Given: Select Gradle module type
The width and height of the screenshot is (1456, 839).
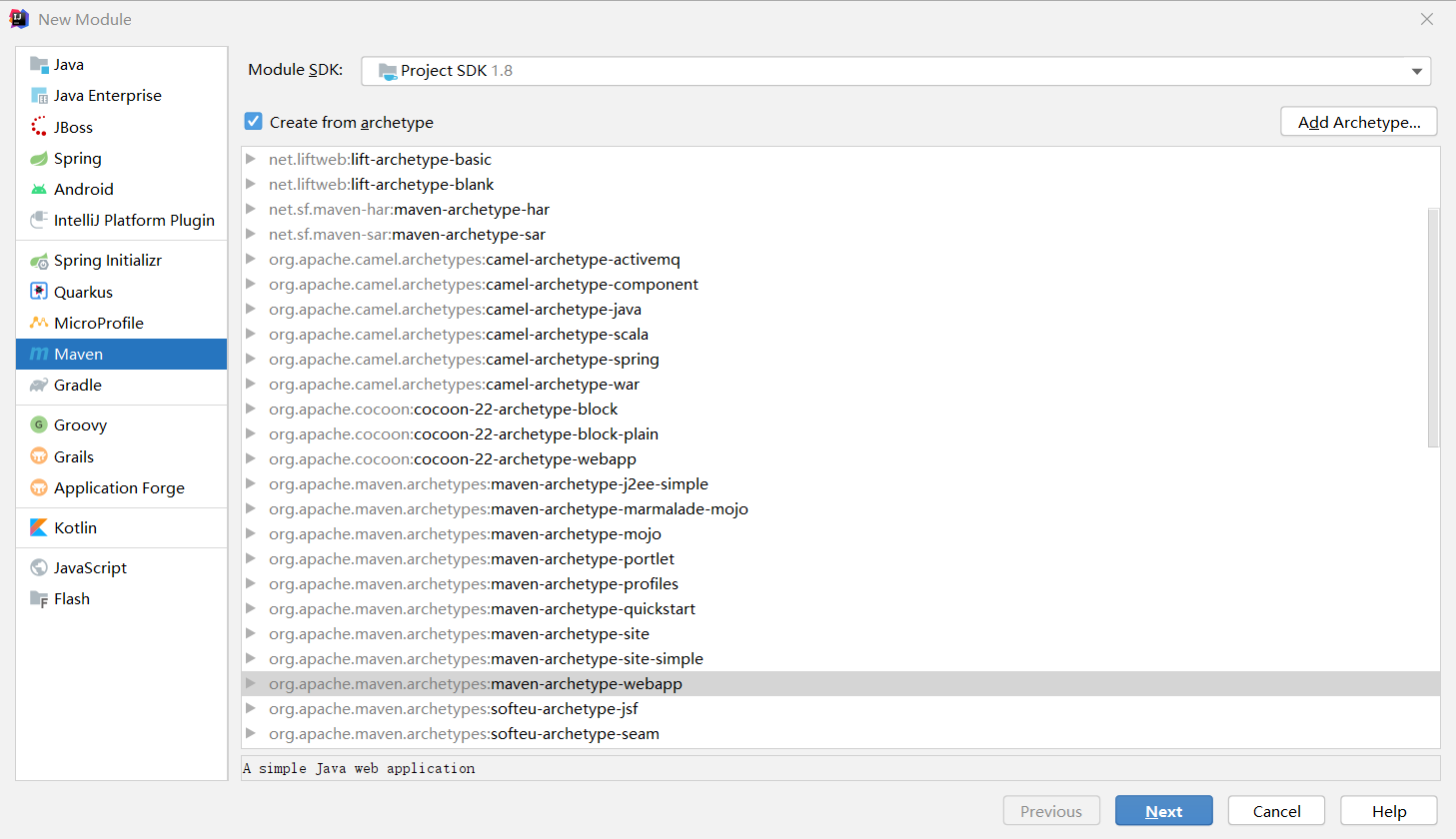Looking at the screenshot, I should point(122,386).
